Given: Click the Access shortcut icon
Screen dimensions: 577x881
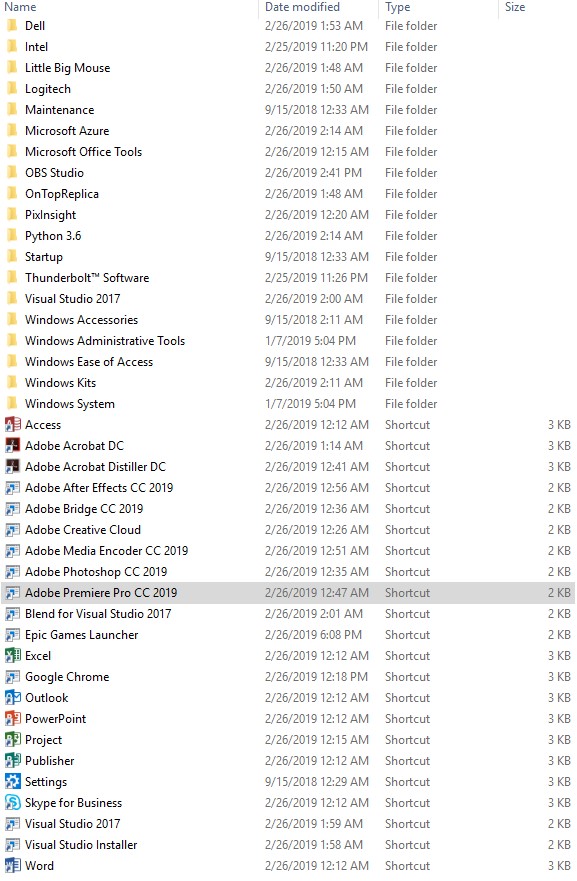Looking at the screenshot, I should [x=12, y=425].
